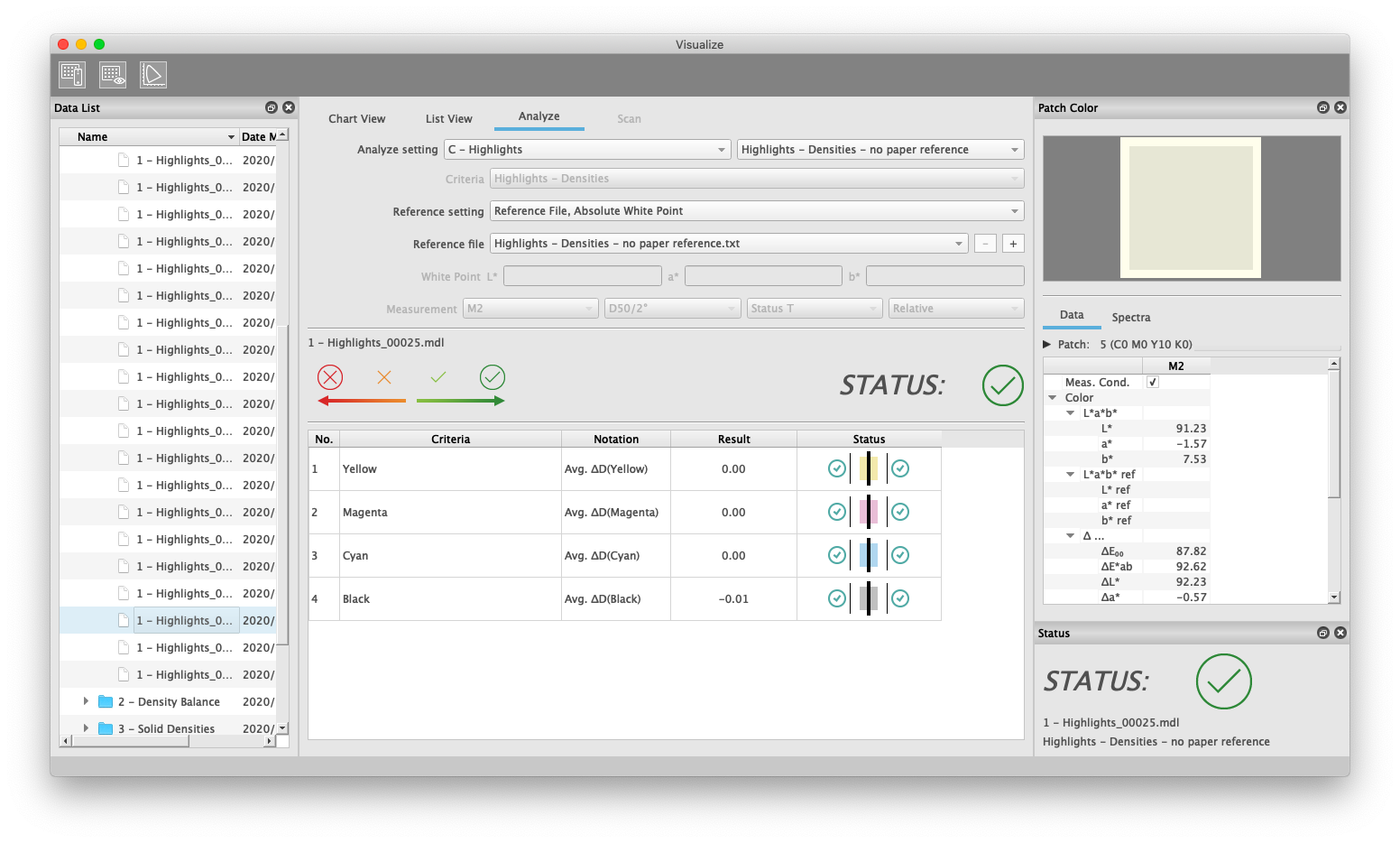Expand the '2 – Density Balance' folder
The image size is (1400, 843).
point(86,701)
